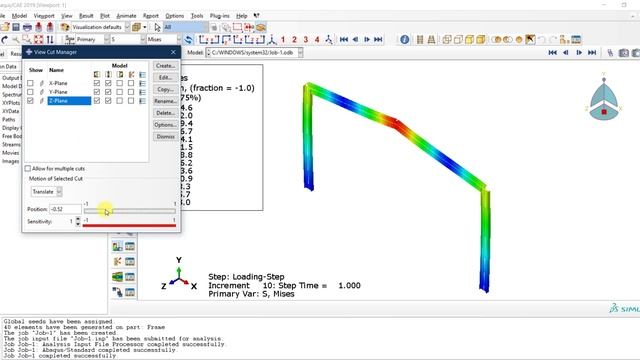
Task: Jump to first frame in top toolbar
Action: coord(344,40)
